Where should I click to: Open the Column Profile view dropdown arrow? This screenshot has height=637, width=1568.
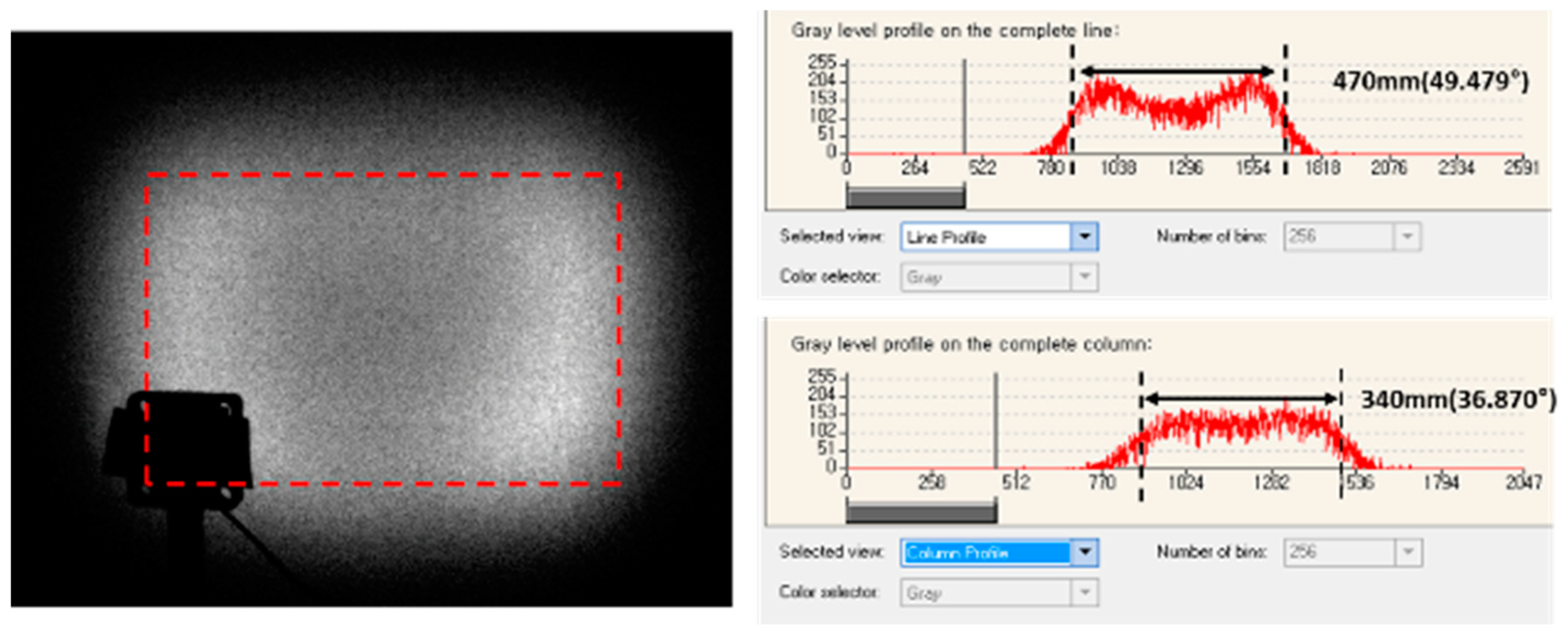coord(1084,553)
